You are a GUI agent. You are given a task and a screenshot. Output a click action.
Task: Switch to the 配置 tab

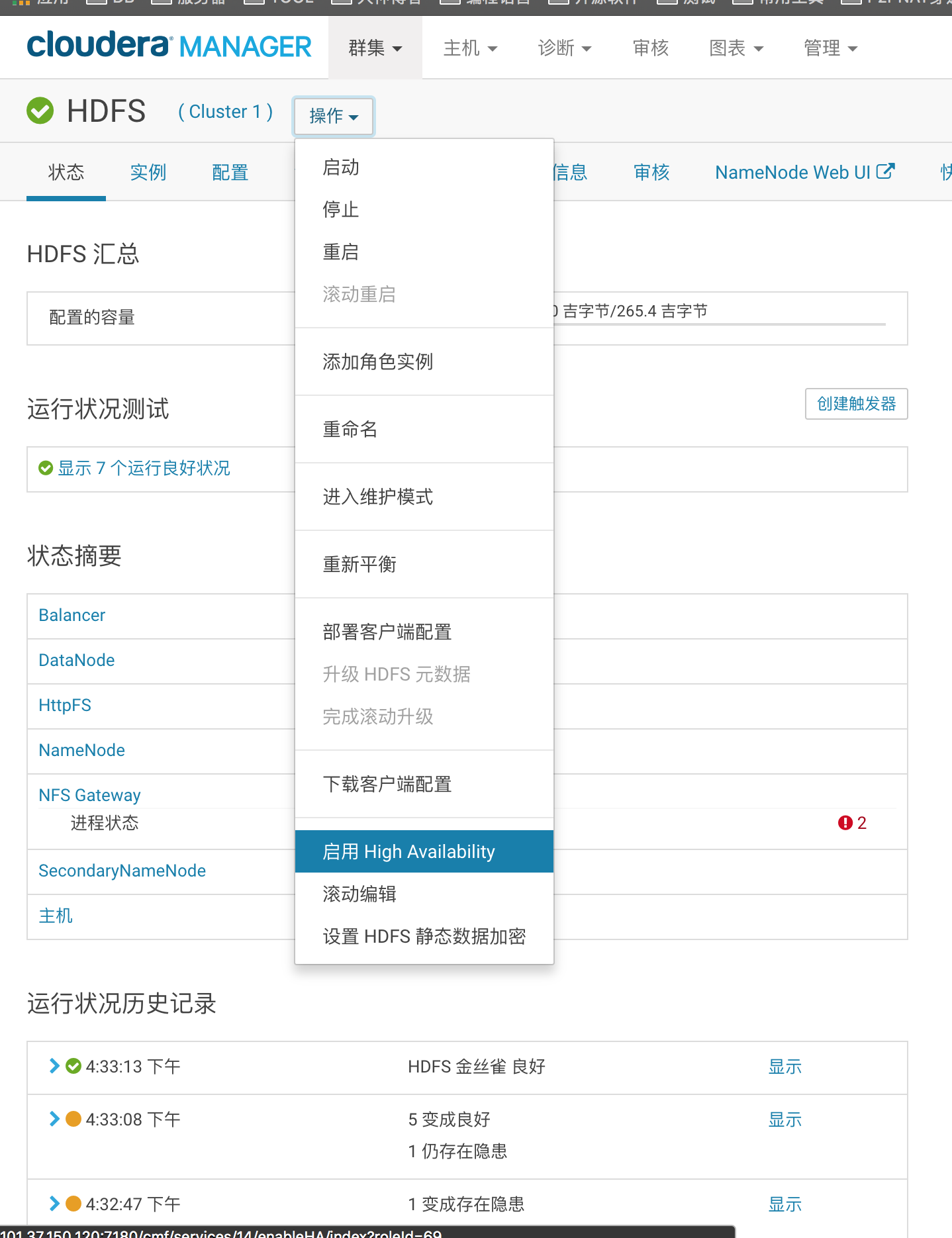230,172
